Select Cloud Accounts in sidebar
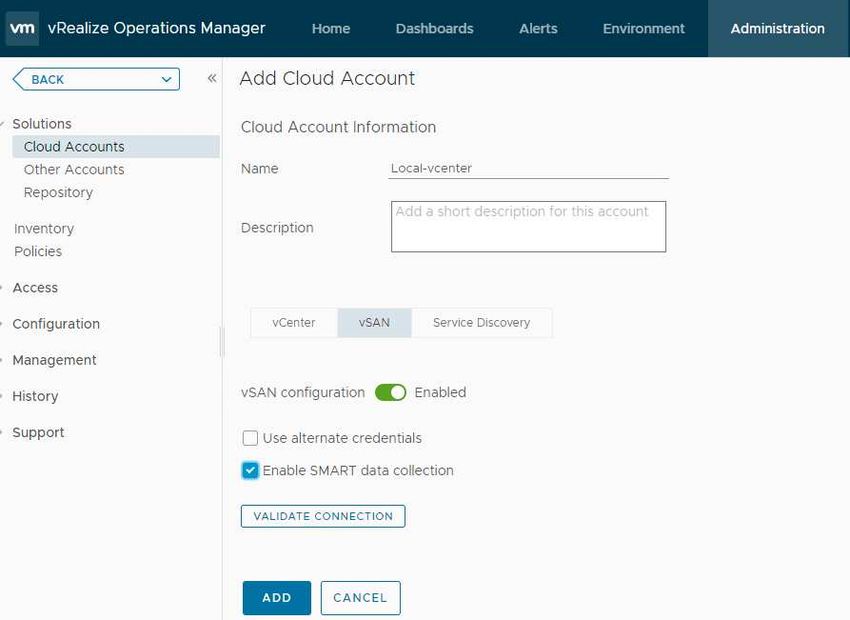This screenshot has height=620, width=850. pyautogui.click(x=116, y=146)
